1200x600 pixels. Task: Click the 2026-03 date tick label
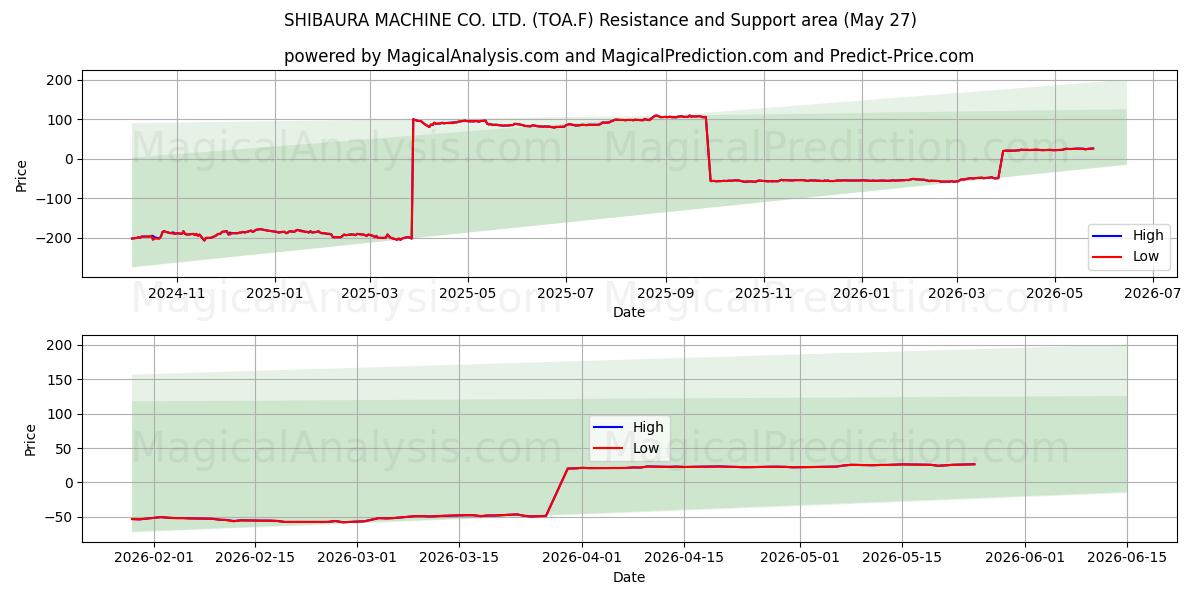pyautogui.click(x=956, y=293)
